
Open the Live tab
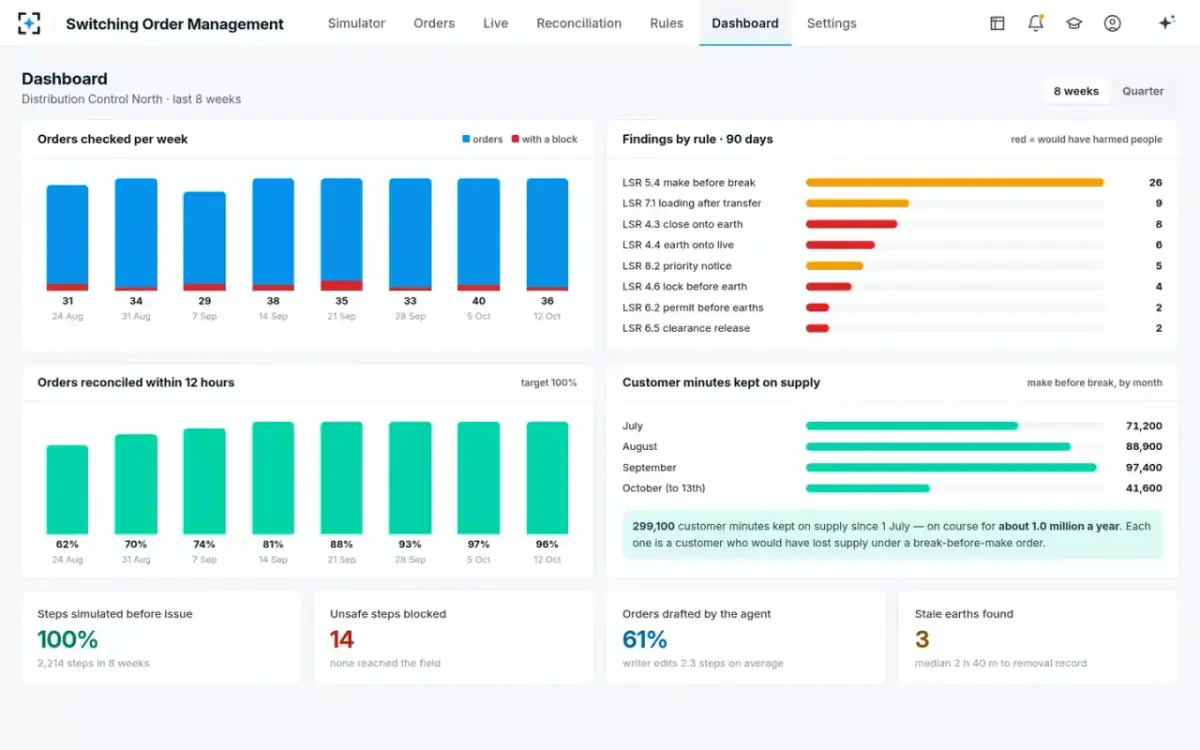tap(496, 23)
